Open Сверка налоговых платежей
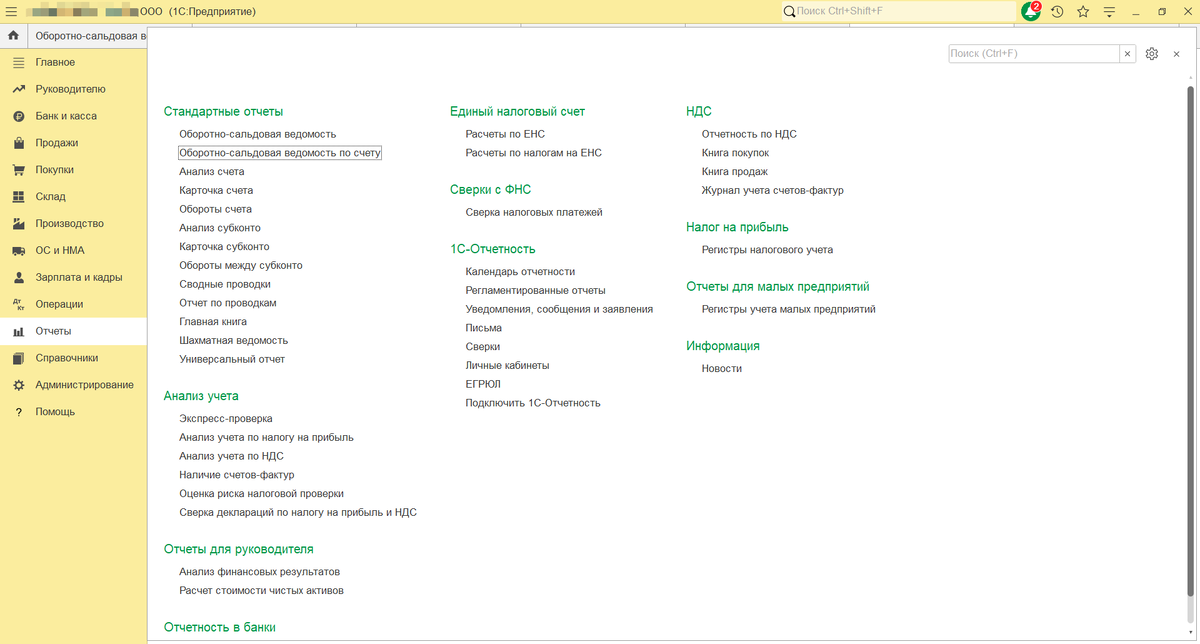The image size is (1200, 644). click(x=534, y=212)
